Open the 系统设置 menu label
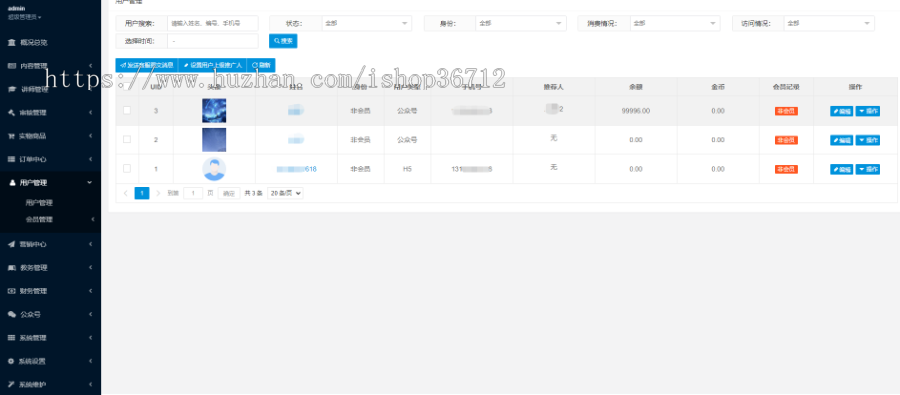 [x=32, y=361]
